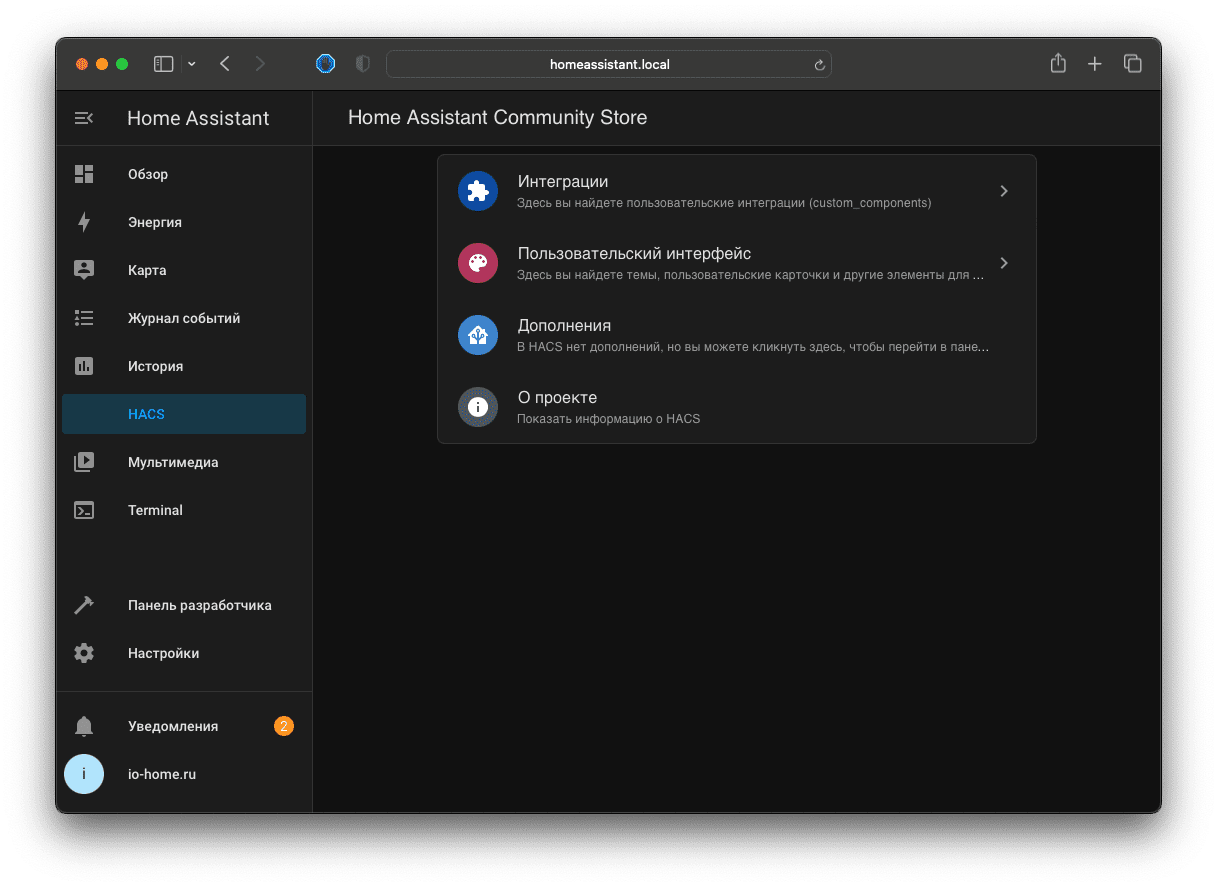Click the homeassistant.local address bar
The width and height of the screenshot is (1217, 887).
point(608,63)
